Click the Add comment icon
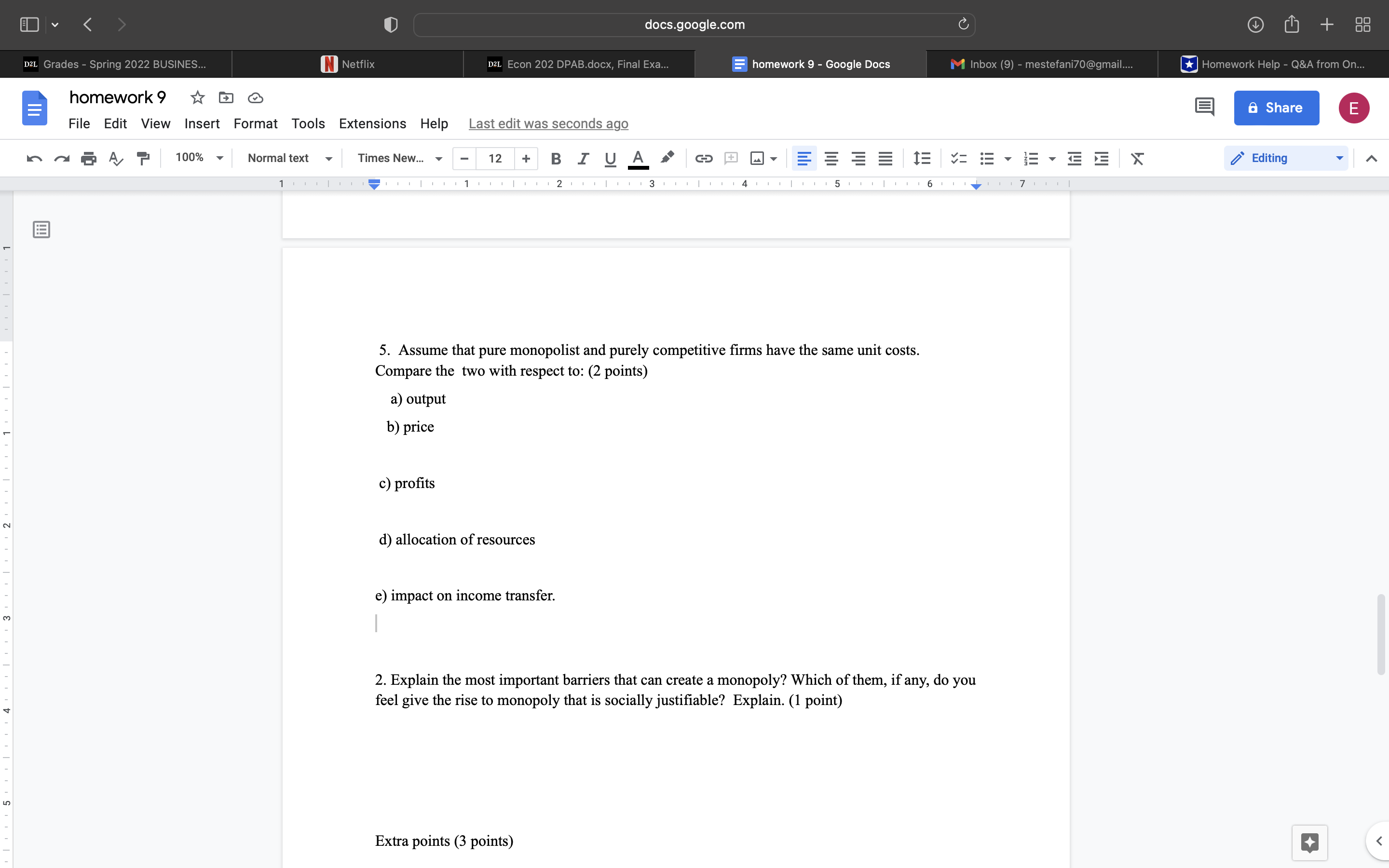Image resolution: width=1389 pixels, height=868 pixels. click(731, 159)
